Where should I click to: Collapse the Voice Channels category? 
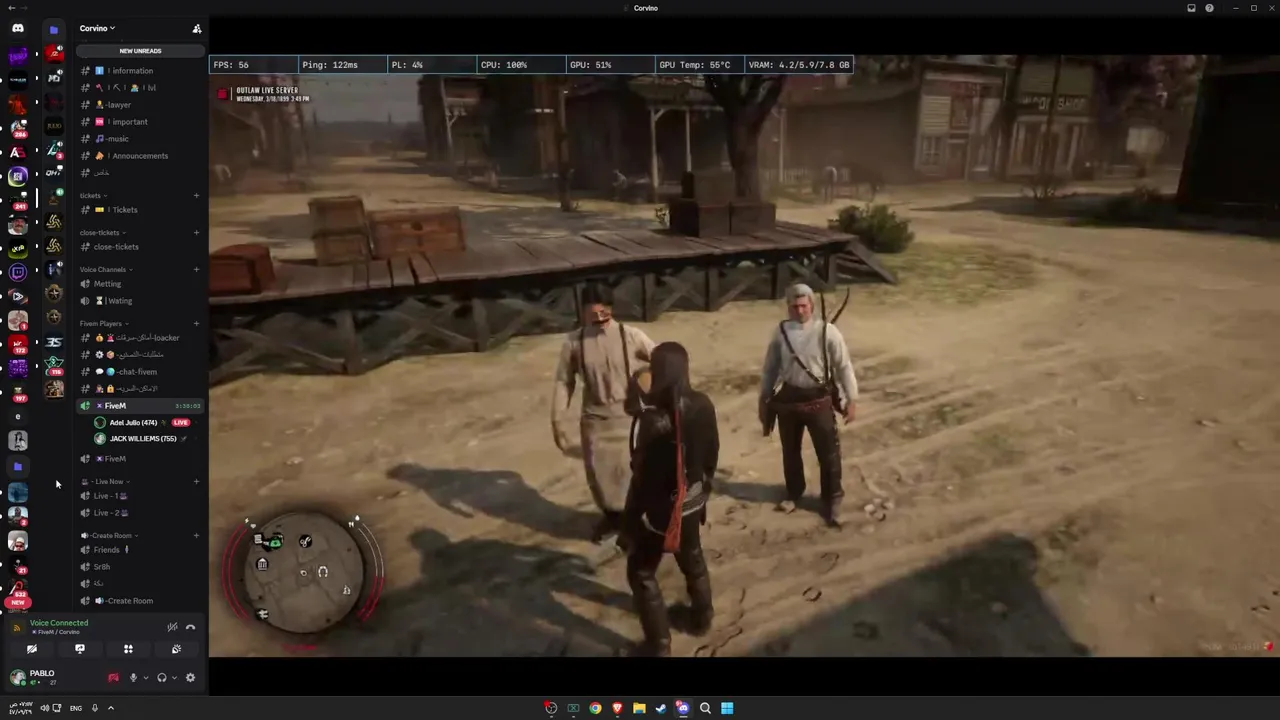tap(106, 270)
